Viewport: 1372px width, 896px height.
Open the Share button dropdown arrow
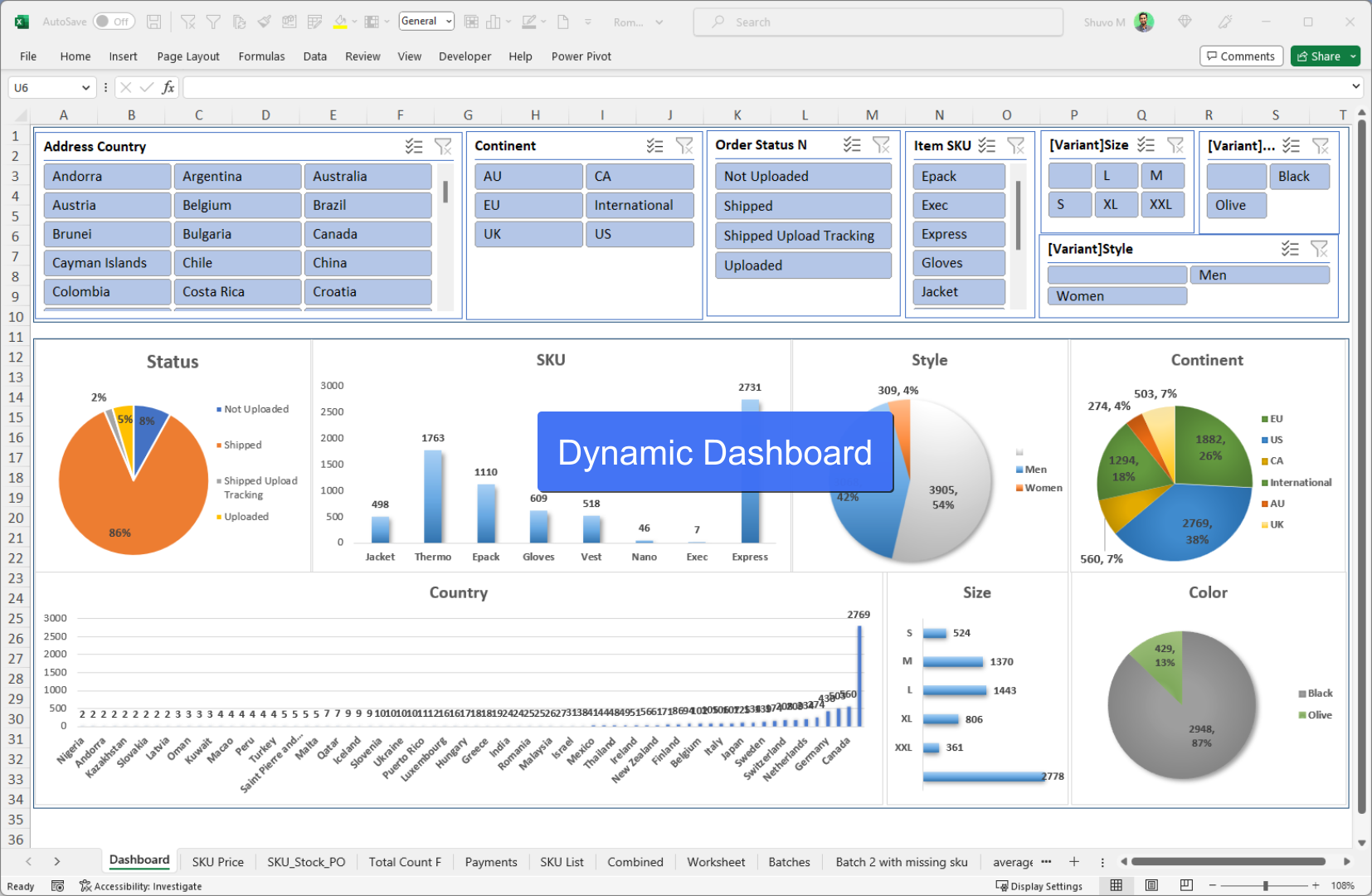pos(1353,56)
